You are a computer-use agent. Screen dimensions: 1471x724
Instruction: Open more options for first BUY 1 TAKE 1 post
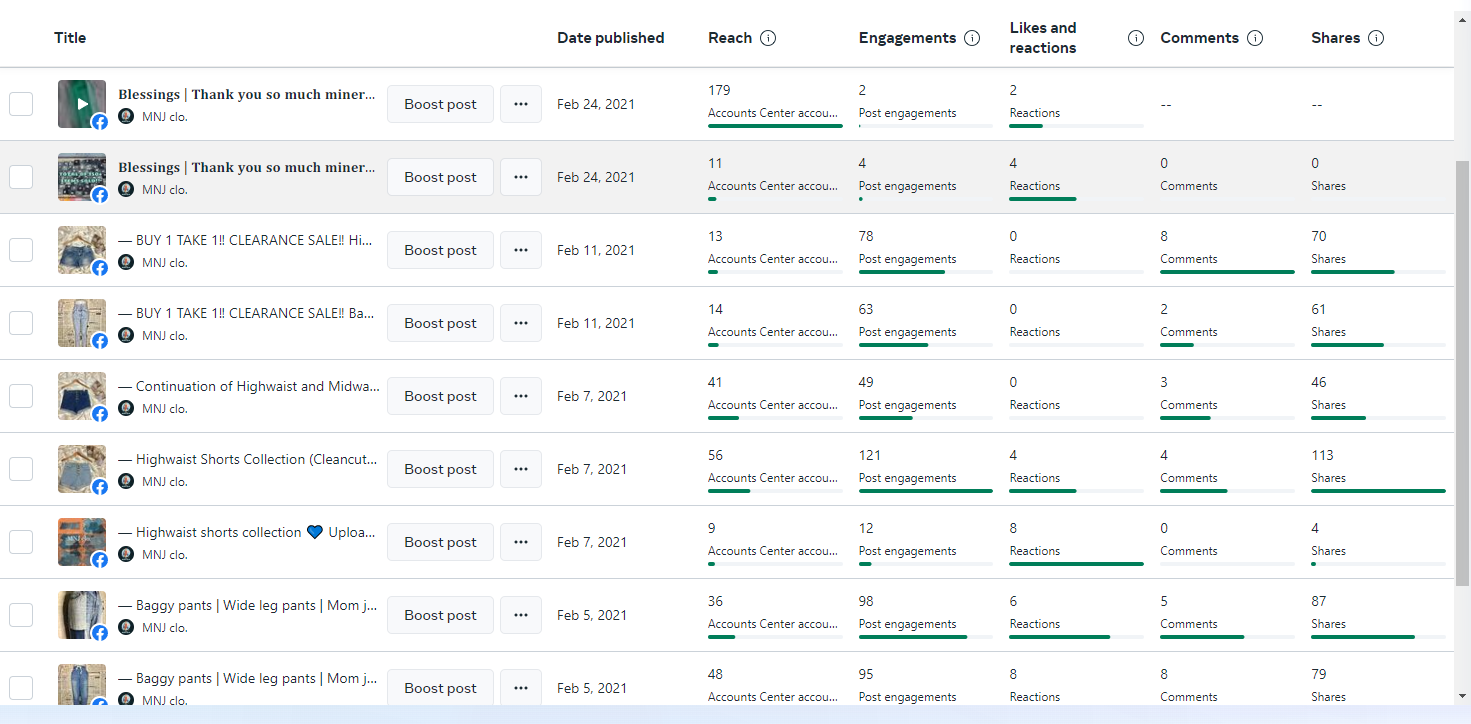(521, 250)
